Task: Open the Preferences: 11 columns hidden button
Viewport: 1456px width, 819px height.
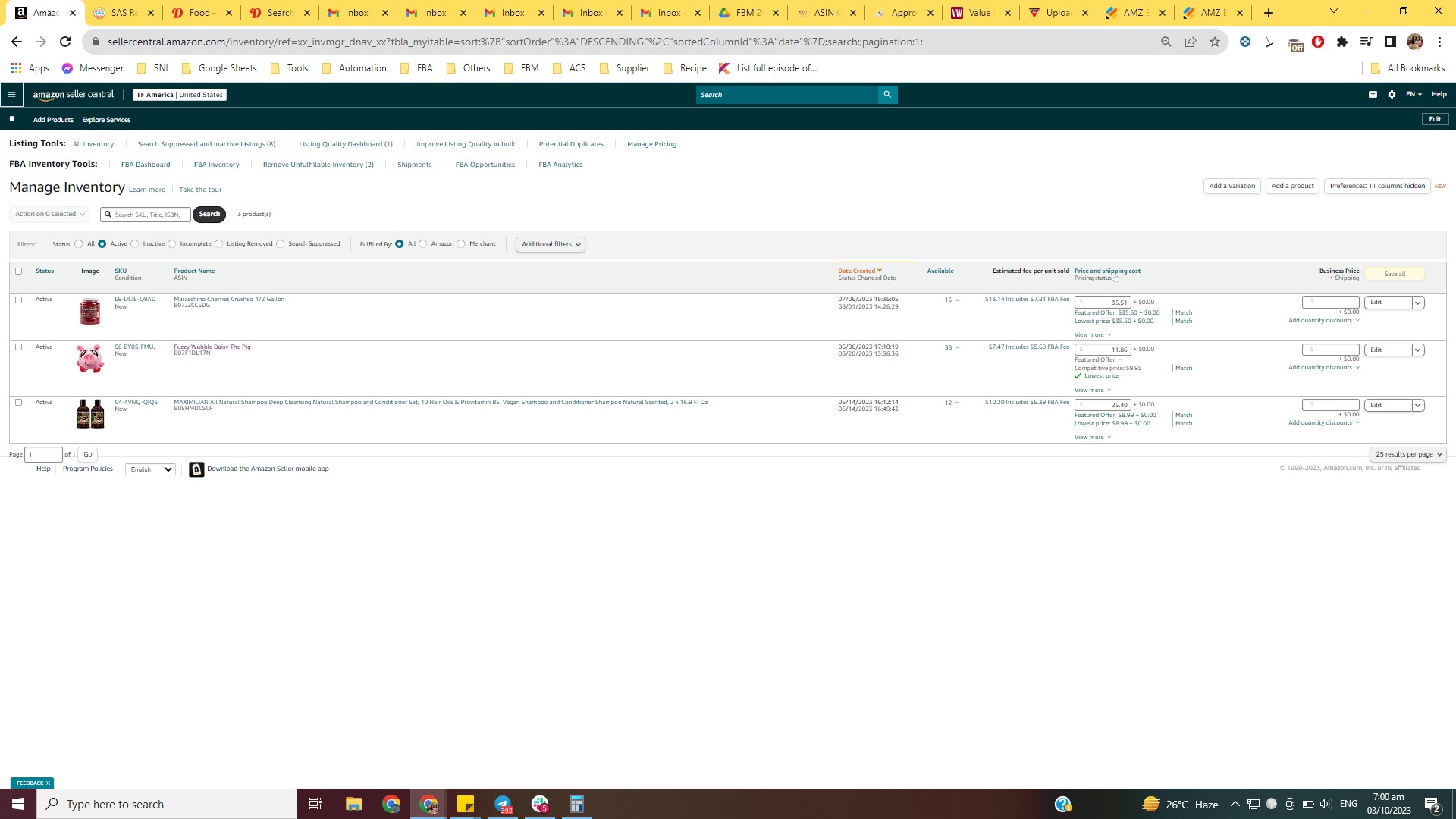Action: click(1377, 186)
